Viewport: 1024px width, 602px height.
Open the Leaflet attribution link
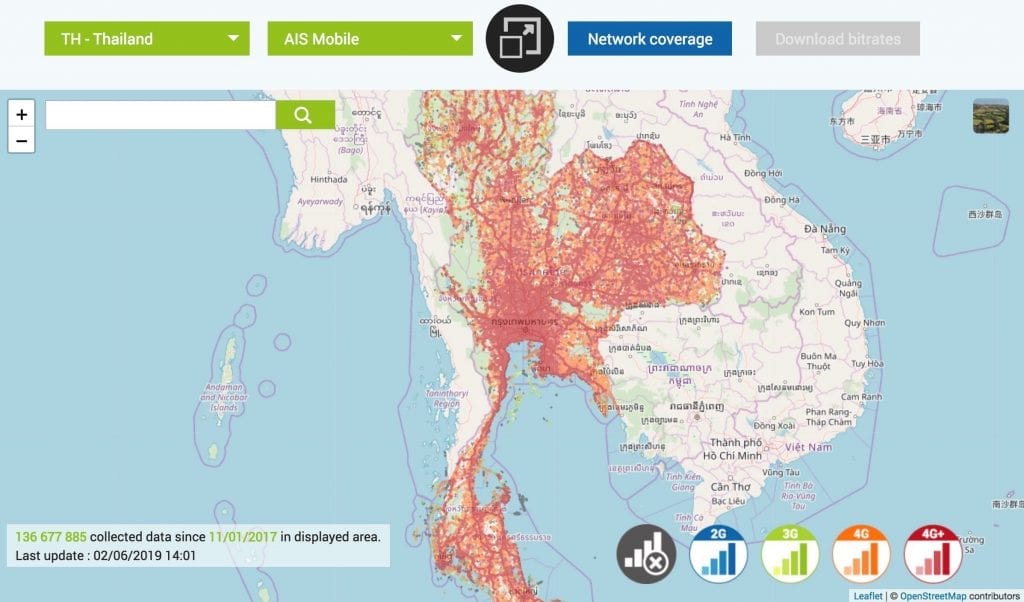[868, 595]
